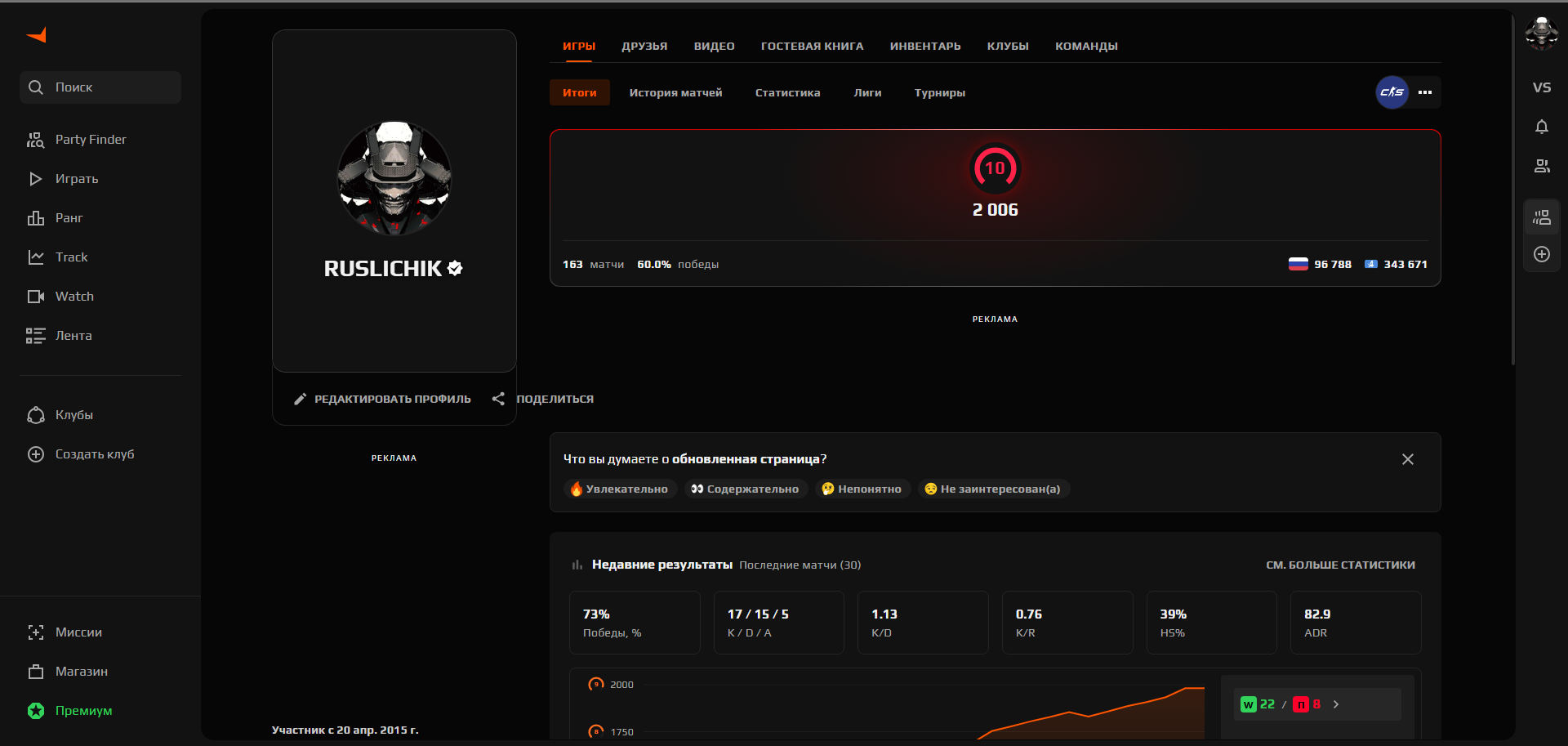This screenshot has height=746, width=1568.
Task: Select the Статистика sub-tab
Action: [x=788, y=93]
